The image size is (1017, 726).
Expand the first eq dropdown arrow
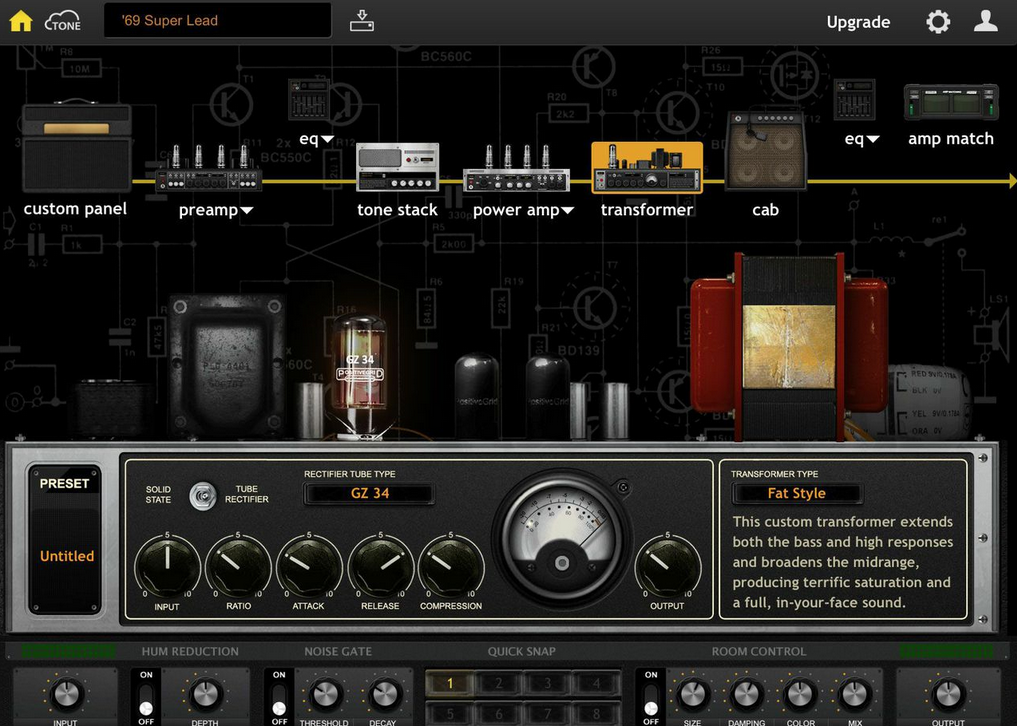(x=328, y=139)
